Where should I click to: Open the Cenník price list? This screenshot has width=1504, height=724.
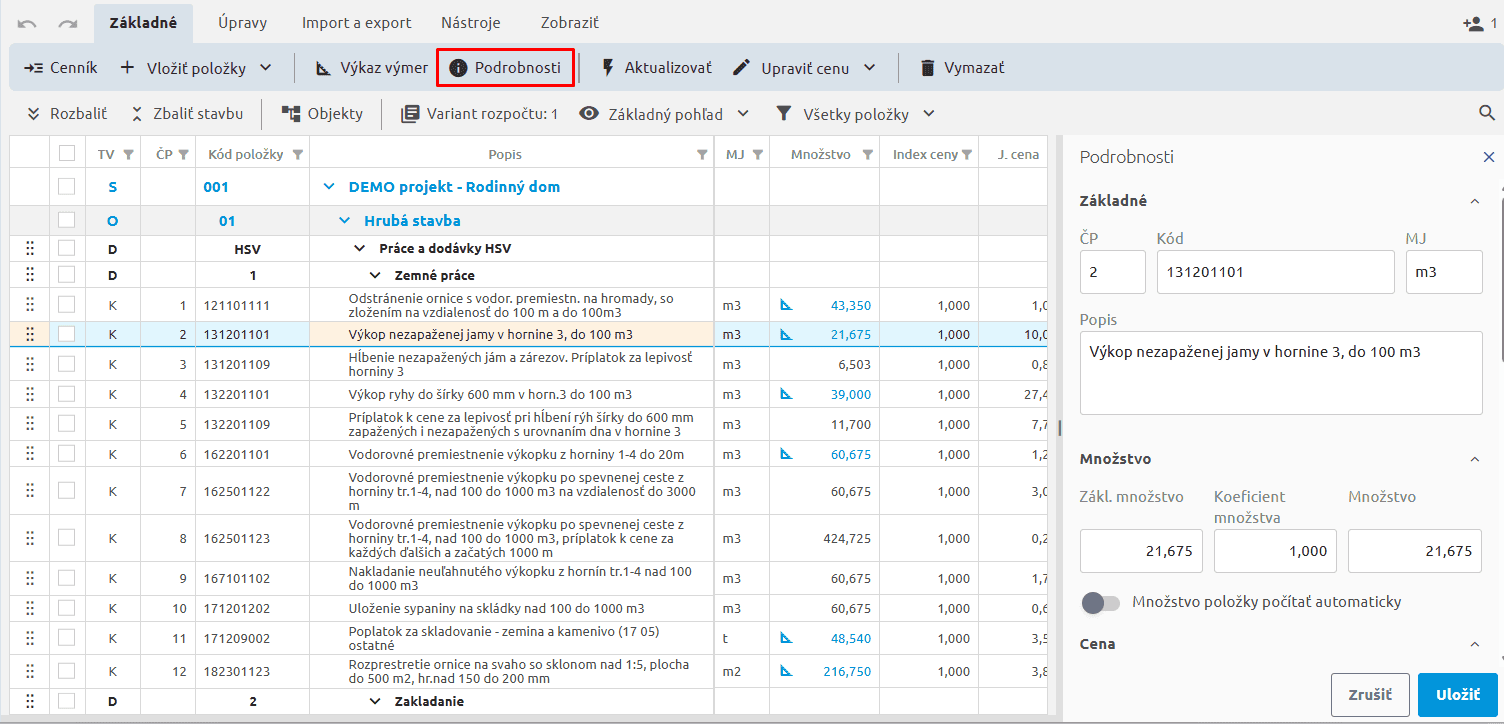[61, 68]
